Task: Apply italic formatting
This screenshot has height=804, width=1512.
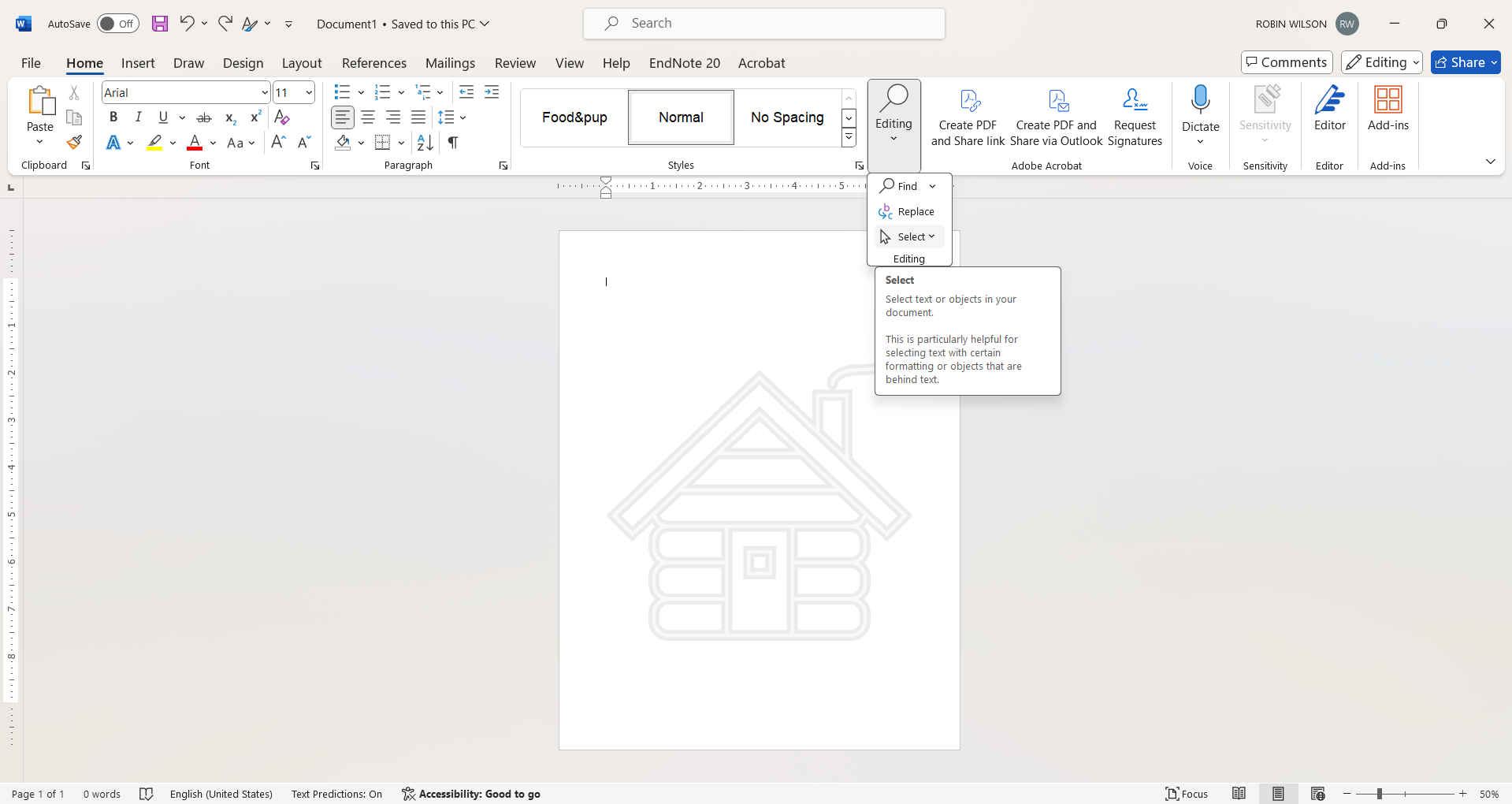Action: pyautogui.click(x=139, y=117)
